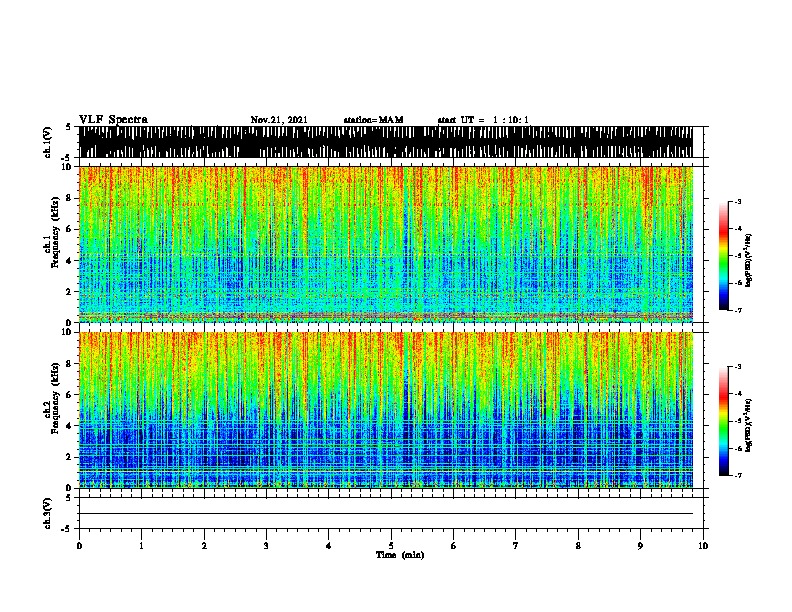792x612 pixels.
Task: Click the "6" kHz tick on ch.2 spectrogram
Action: pos(70,395)
